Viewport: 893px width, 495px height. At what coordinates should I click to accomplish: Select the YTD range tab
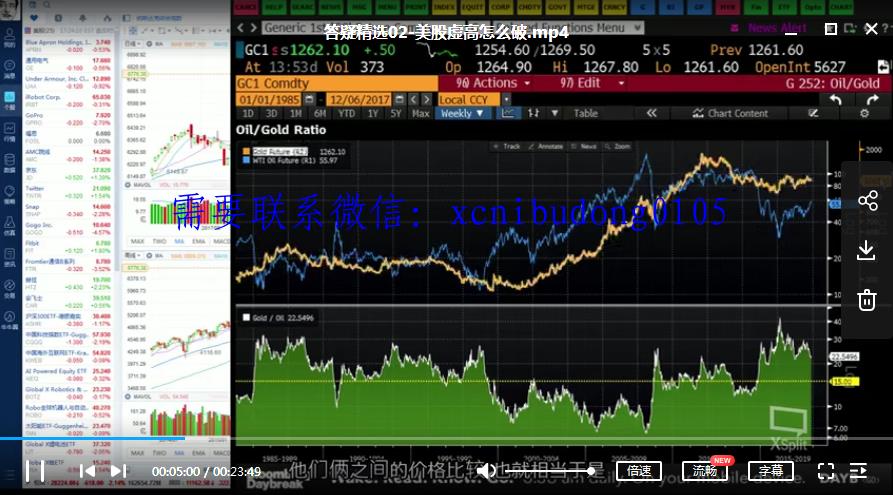(x=346, y=113)
